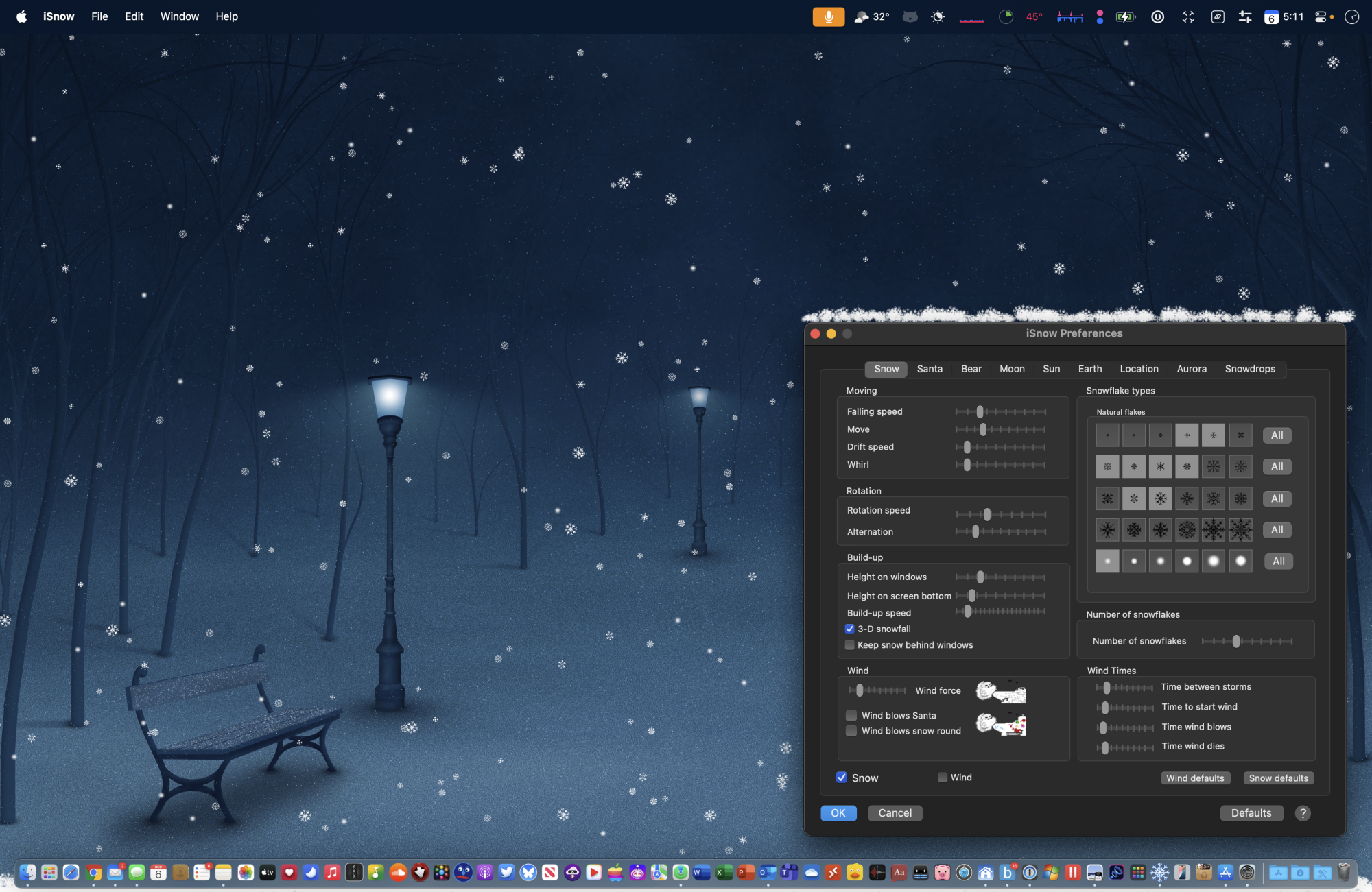Disable the 3-D snowfall checkbox
The image size is (1372, 892).
coord(850,629)
